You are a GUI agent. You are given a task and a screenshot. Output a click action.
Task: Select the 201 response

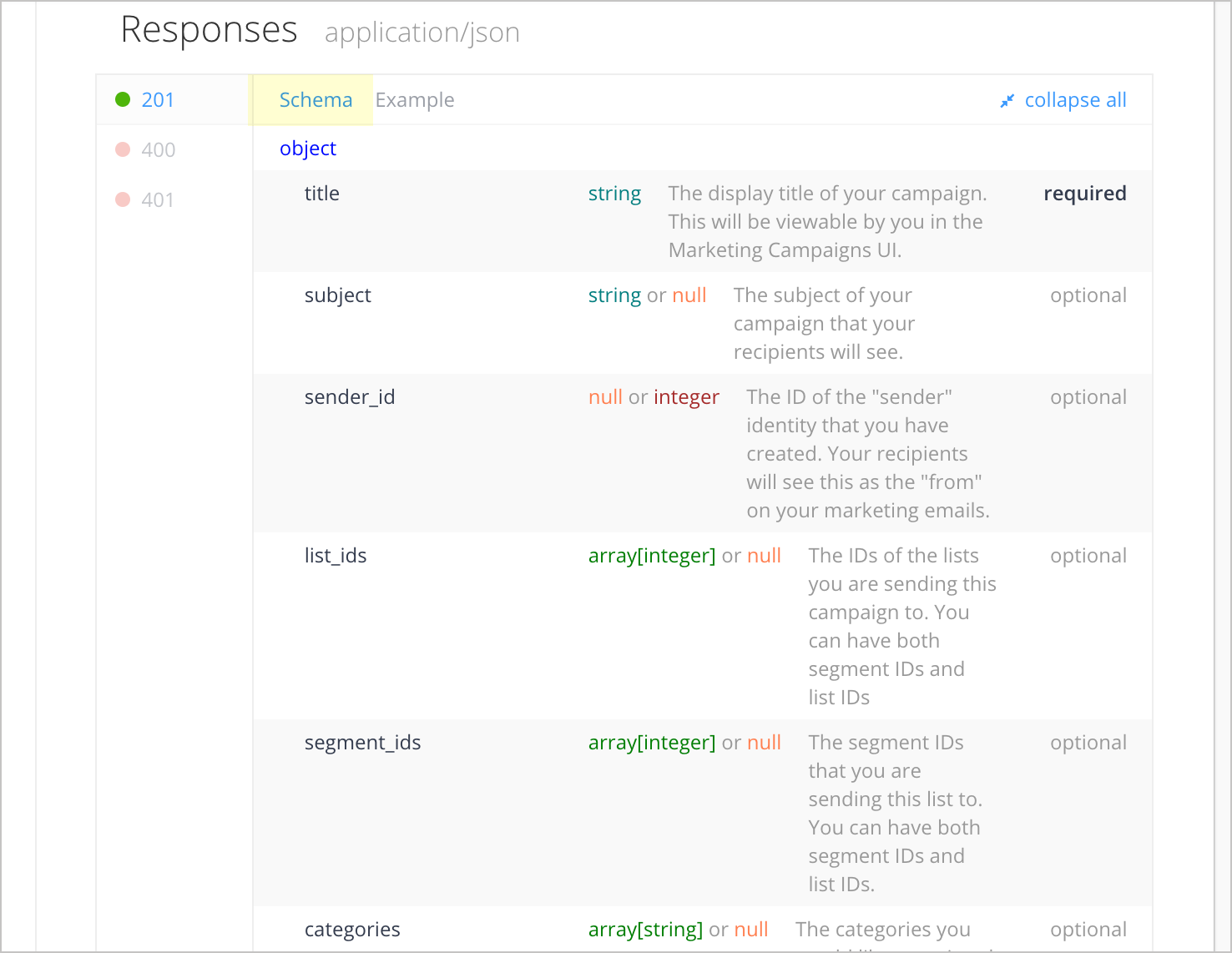click(157, 98)
